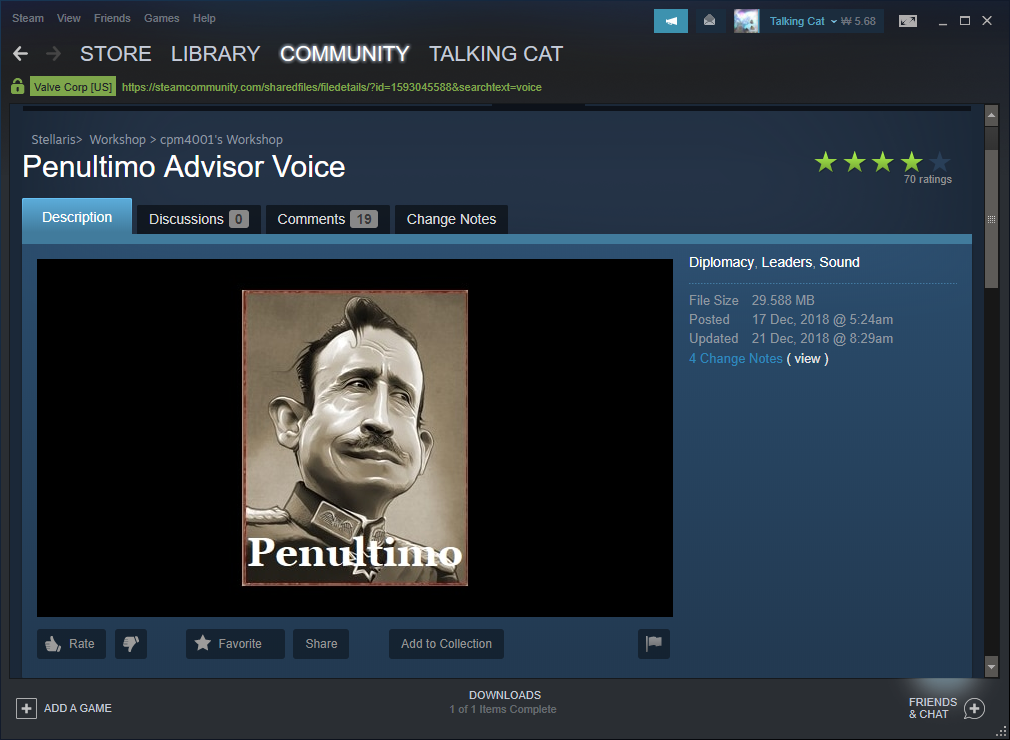Open the inbox envelope icon
Viewport: 1010px width, 740px height.
(x=709, y=21)
